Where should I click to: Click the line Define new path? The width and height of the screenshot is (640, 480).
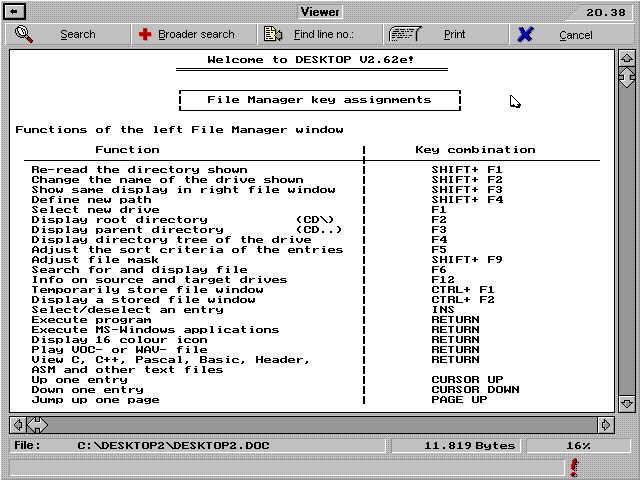pyautogui.click(x=91, y=200)
